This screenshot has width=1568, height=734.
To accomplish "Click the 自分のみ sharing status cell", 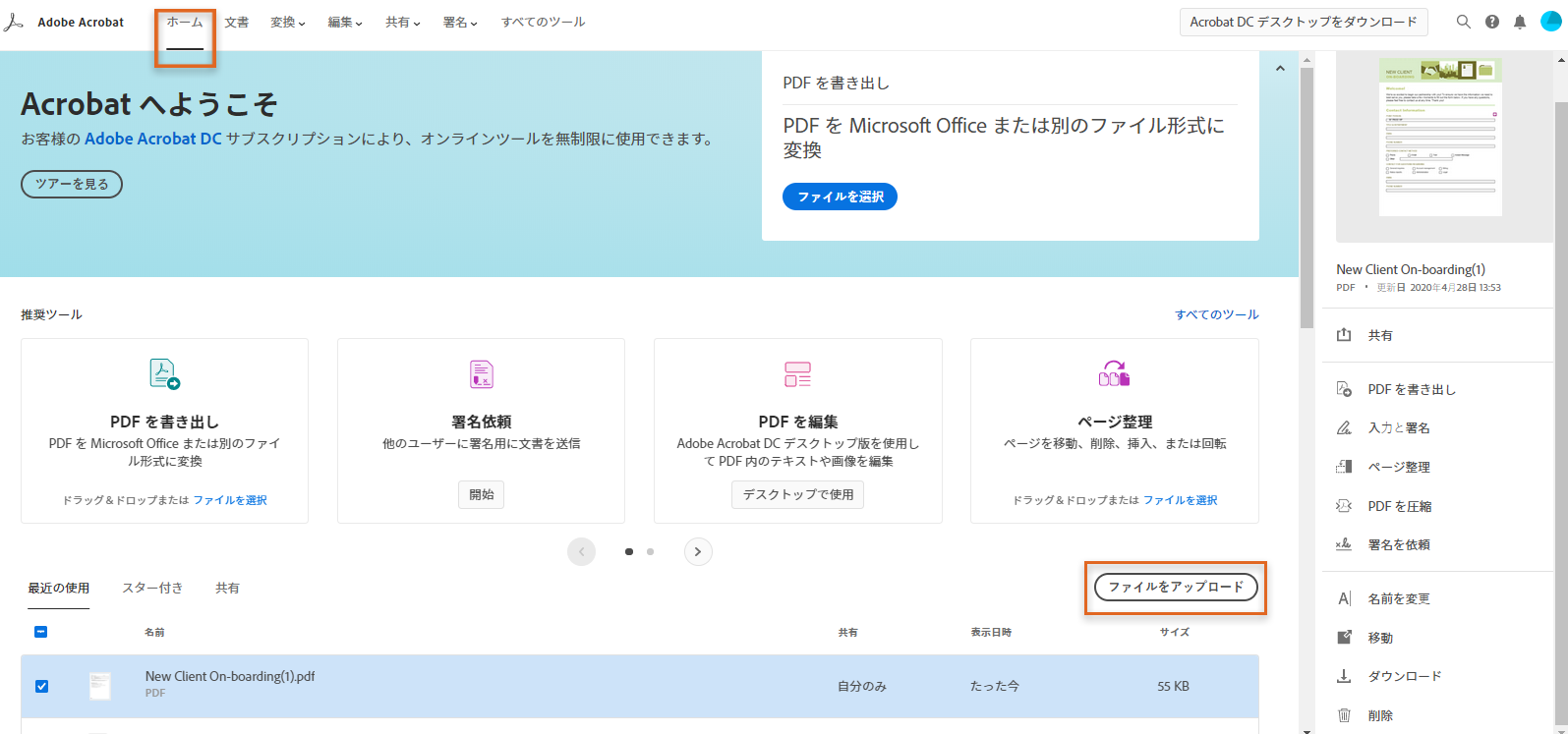I will pyautogui.click(x=862, y=686).
